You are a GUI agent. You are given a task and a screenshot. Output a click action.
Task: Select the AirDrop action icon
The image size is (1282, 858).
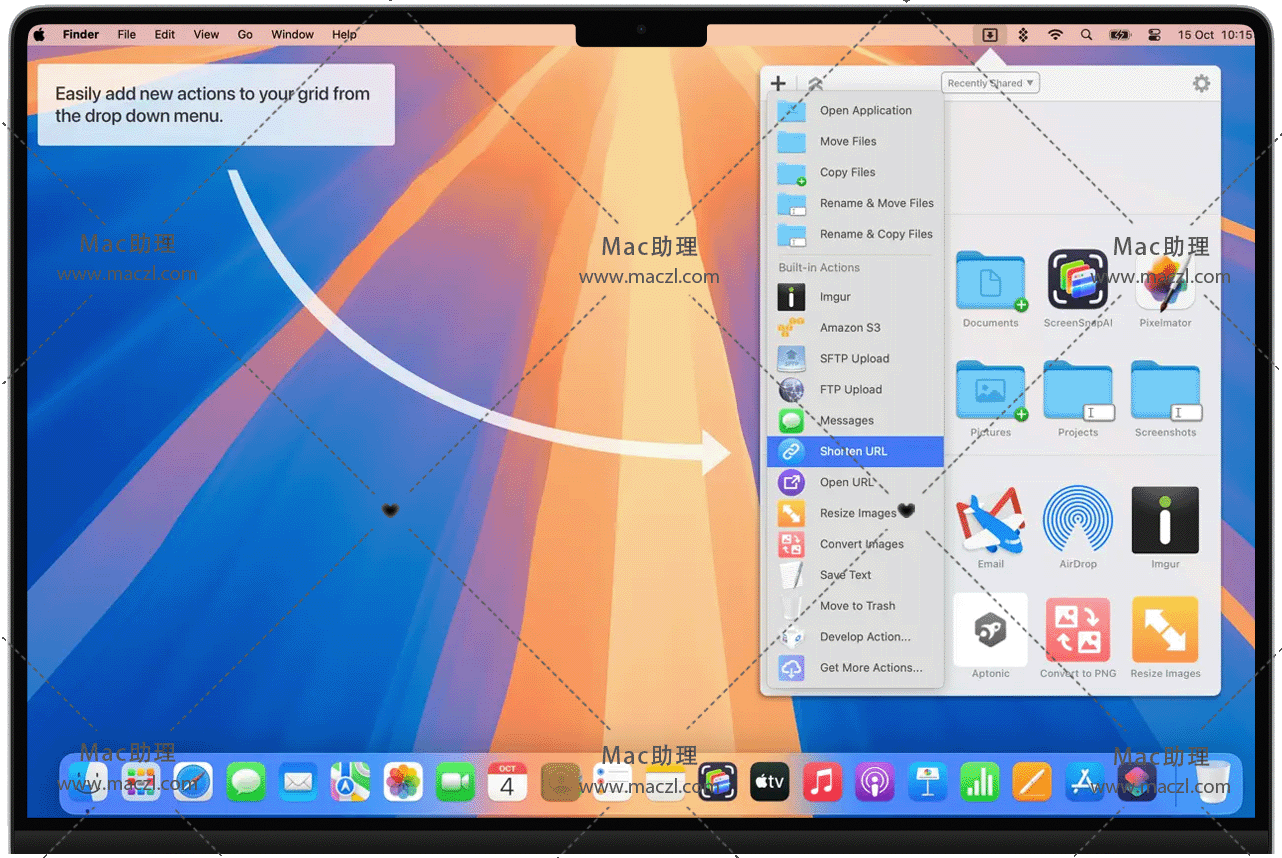pyautogui.click(x=1077, y=521)
